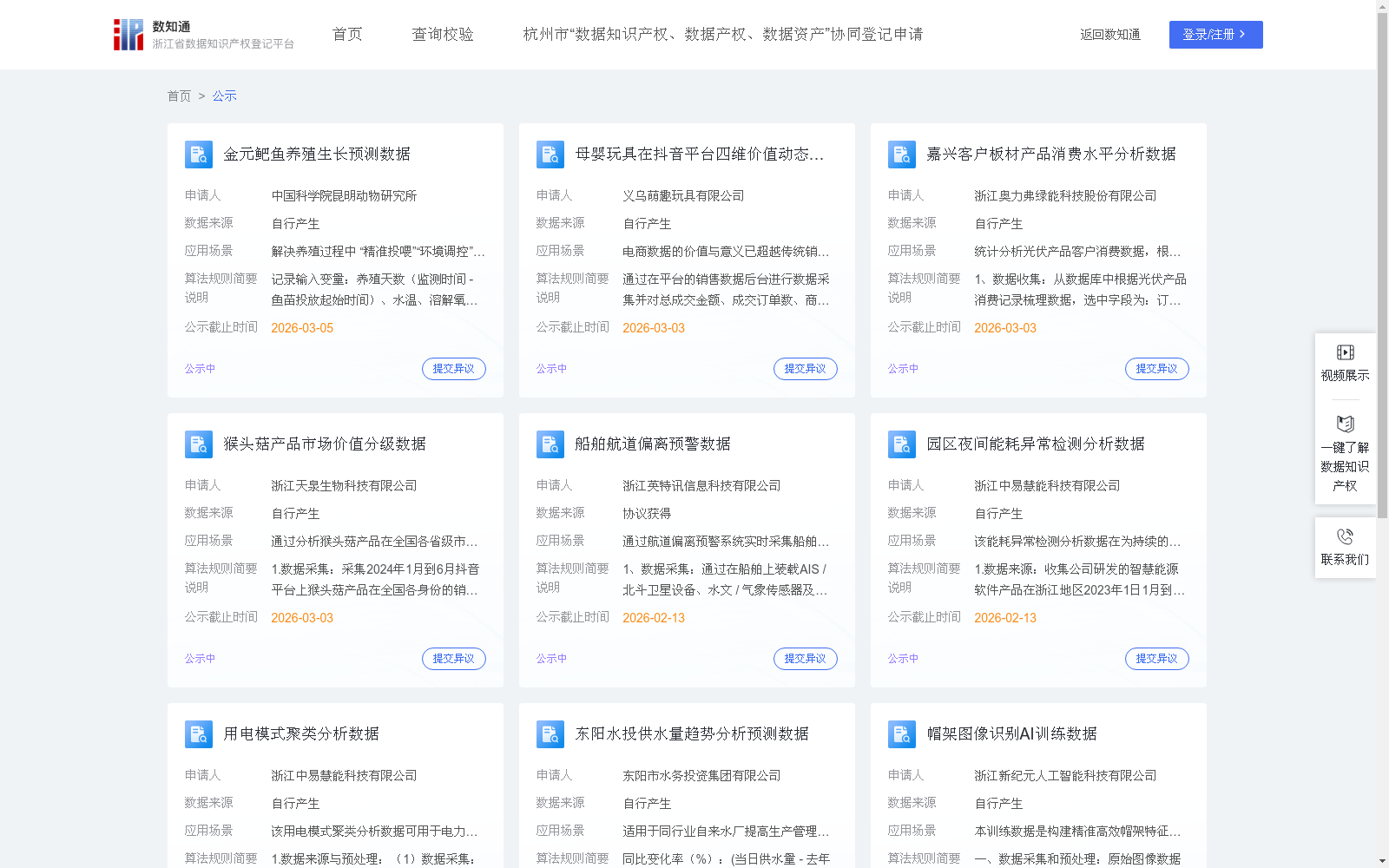Submit objection for 园区夜间能耗异常检测分析数据
The width and height of the screenshot is (1389, 868).
click(x=1157, y=659)
